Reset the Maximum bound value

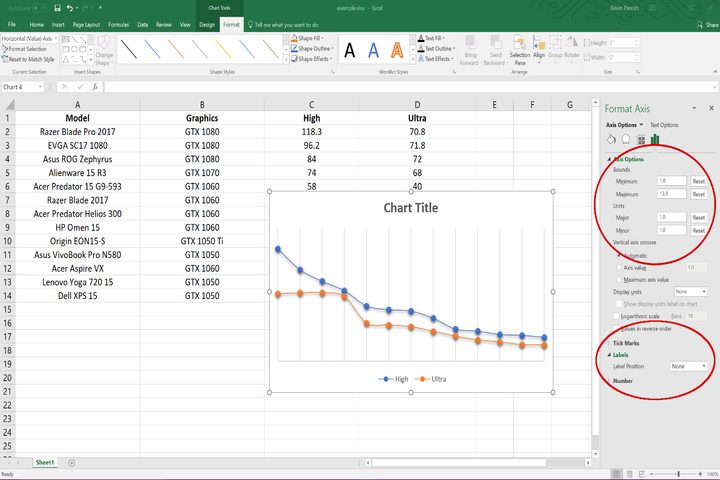(698, 194)
